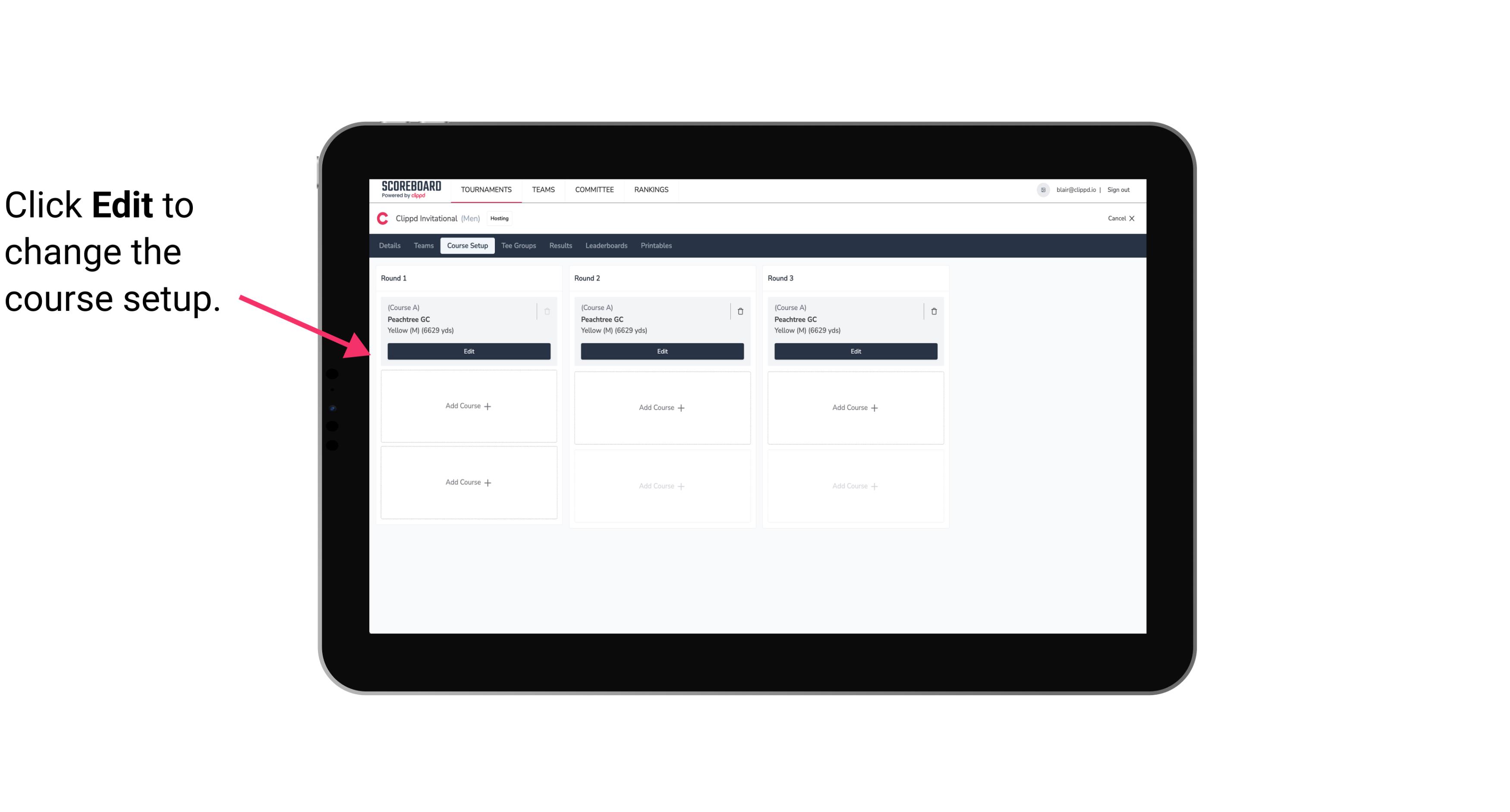The image size is (1510, 812).
Task: Click Add Course for Round 2
Action: [662, 407]
